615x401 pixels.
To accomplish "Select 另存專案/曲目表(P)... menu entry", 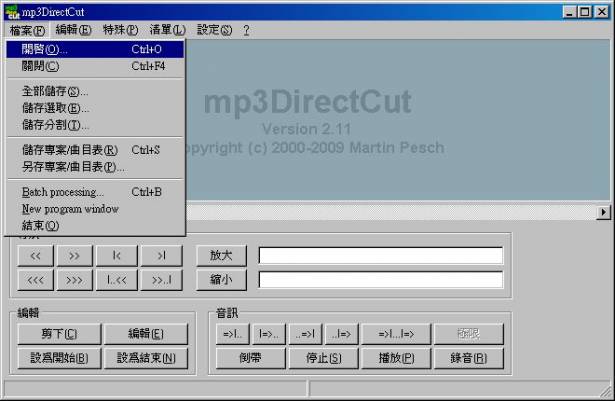I will 95,167.
